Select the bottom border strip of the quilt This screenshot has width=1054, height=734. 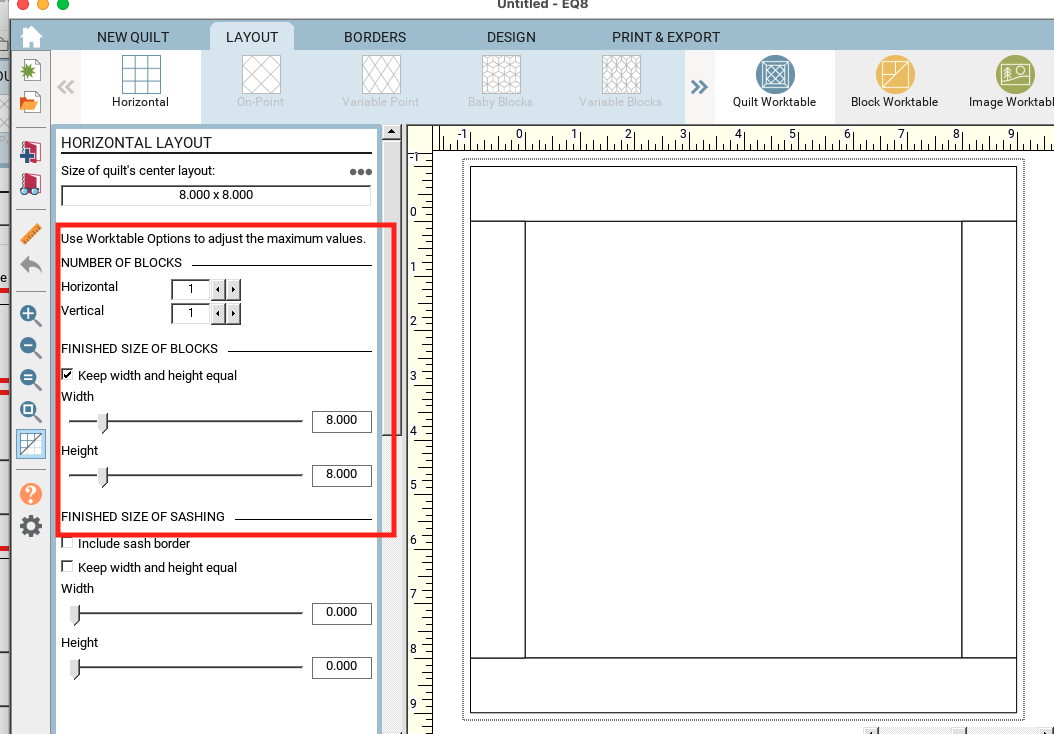[743, 685]
